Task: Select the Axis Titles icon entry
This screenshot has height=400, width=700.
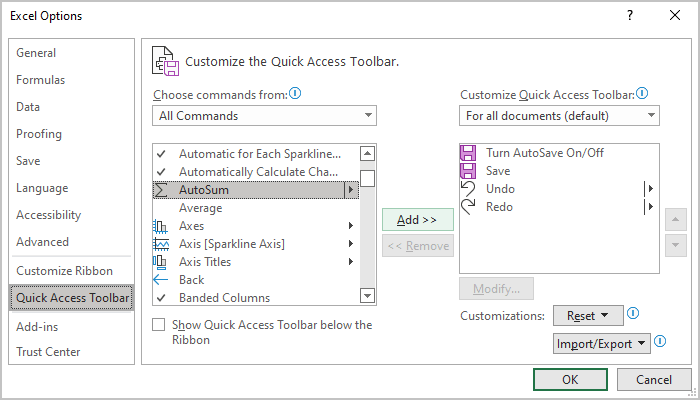Action: (x=160, y=262)
